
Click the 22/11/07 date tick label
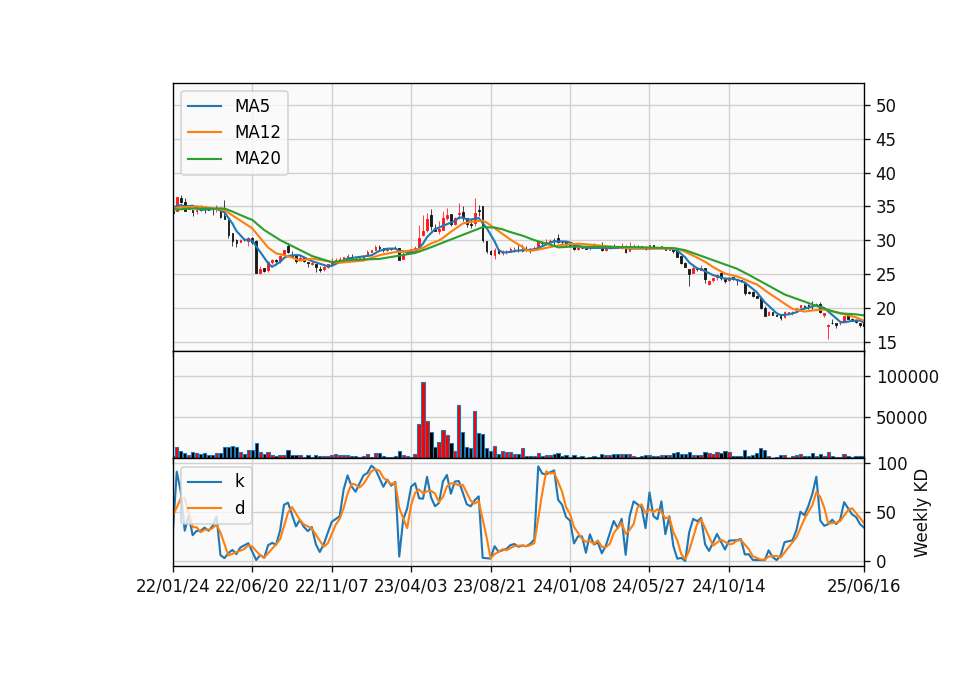[x=331, y=586]
